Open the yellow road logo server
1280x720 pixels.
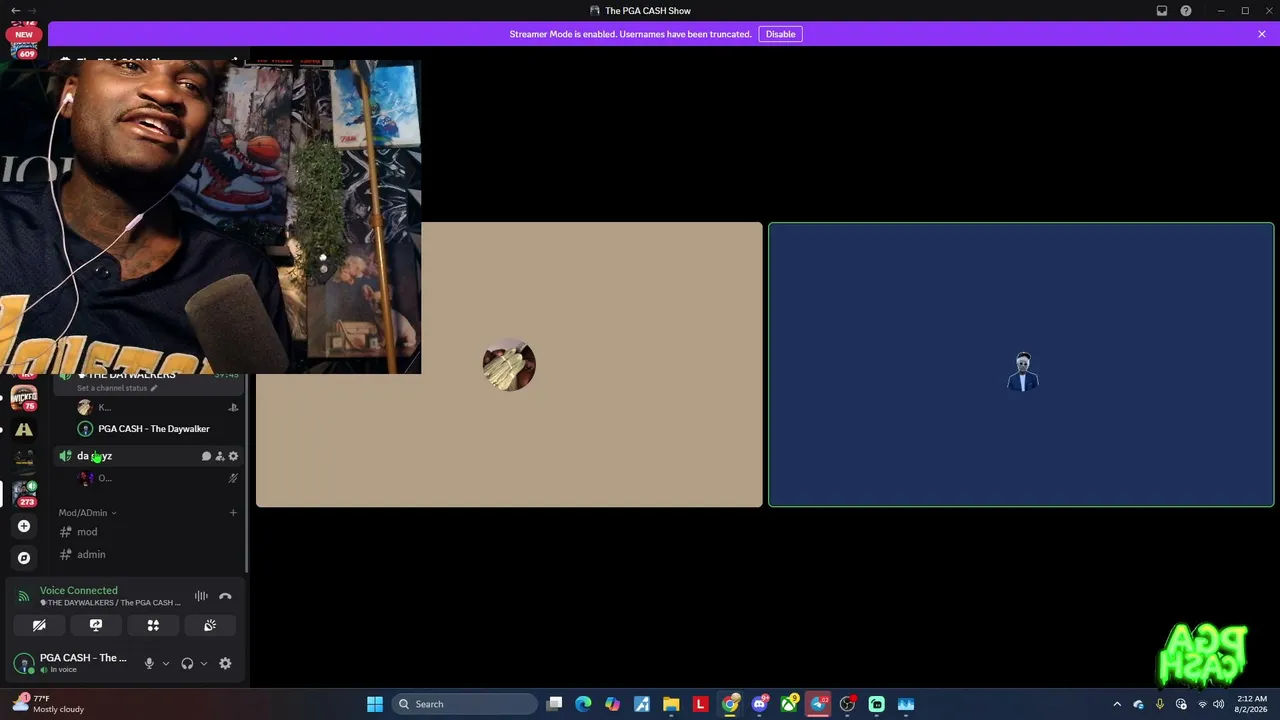pos(24,430)
